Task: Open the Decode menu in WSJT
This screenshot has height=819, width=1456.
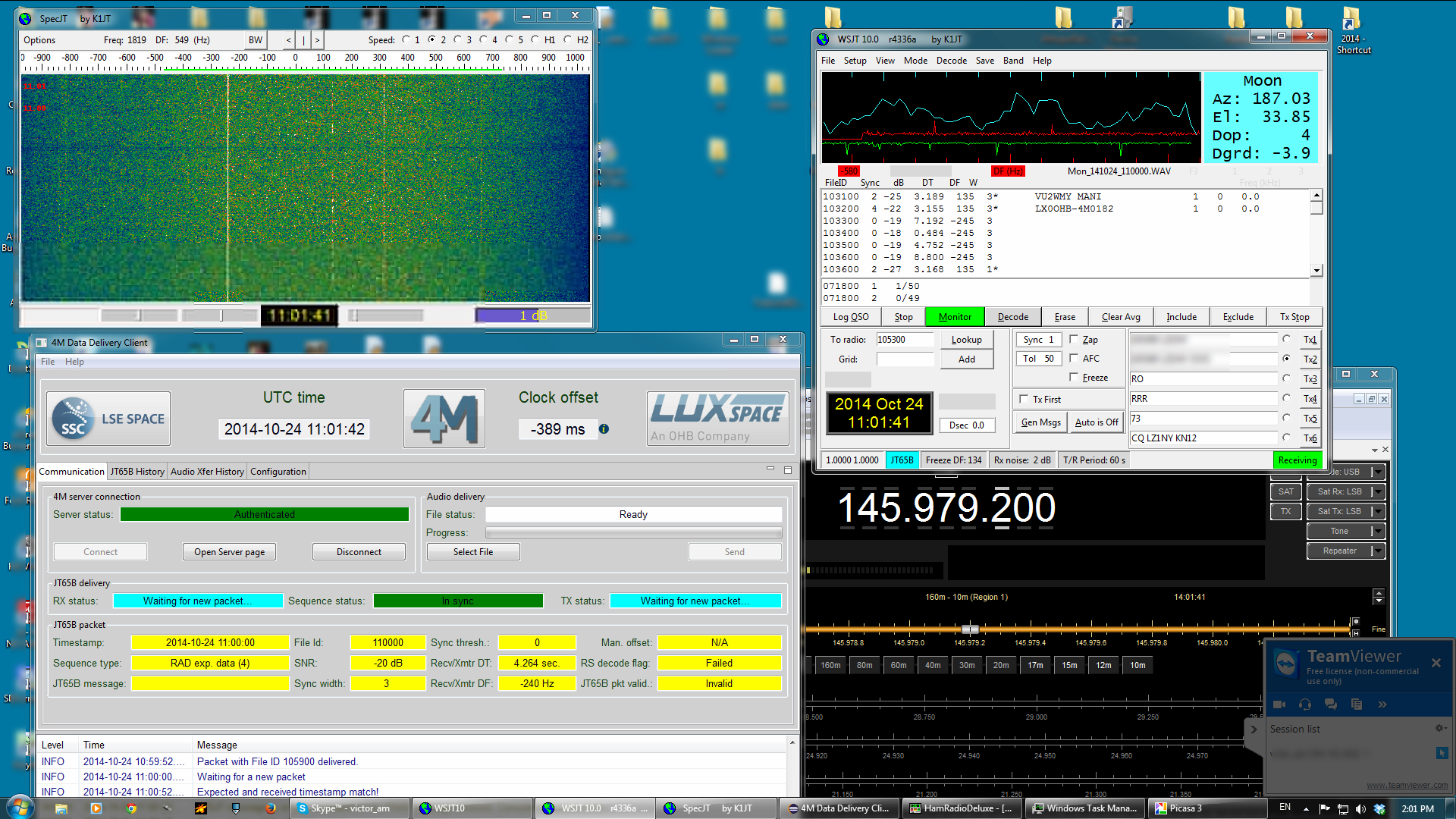Action: tap(951, 61)
